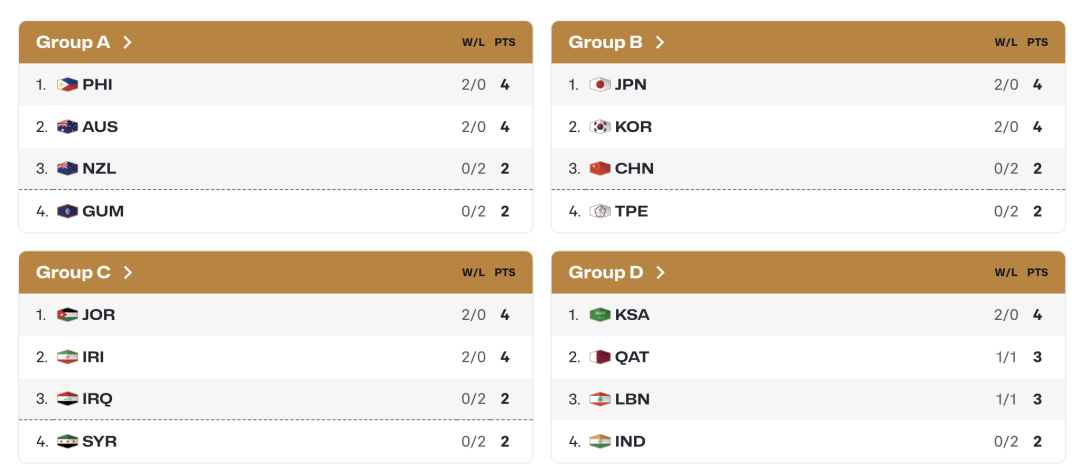Click the Australia flag icon
Viewport: 1080px width, 472px height.
point(68,127)
